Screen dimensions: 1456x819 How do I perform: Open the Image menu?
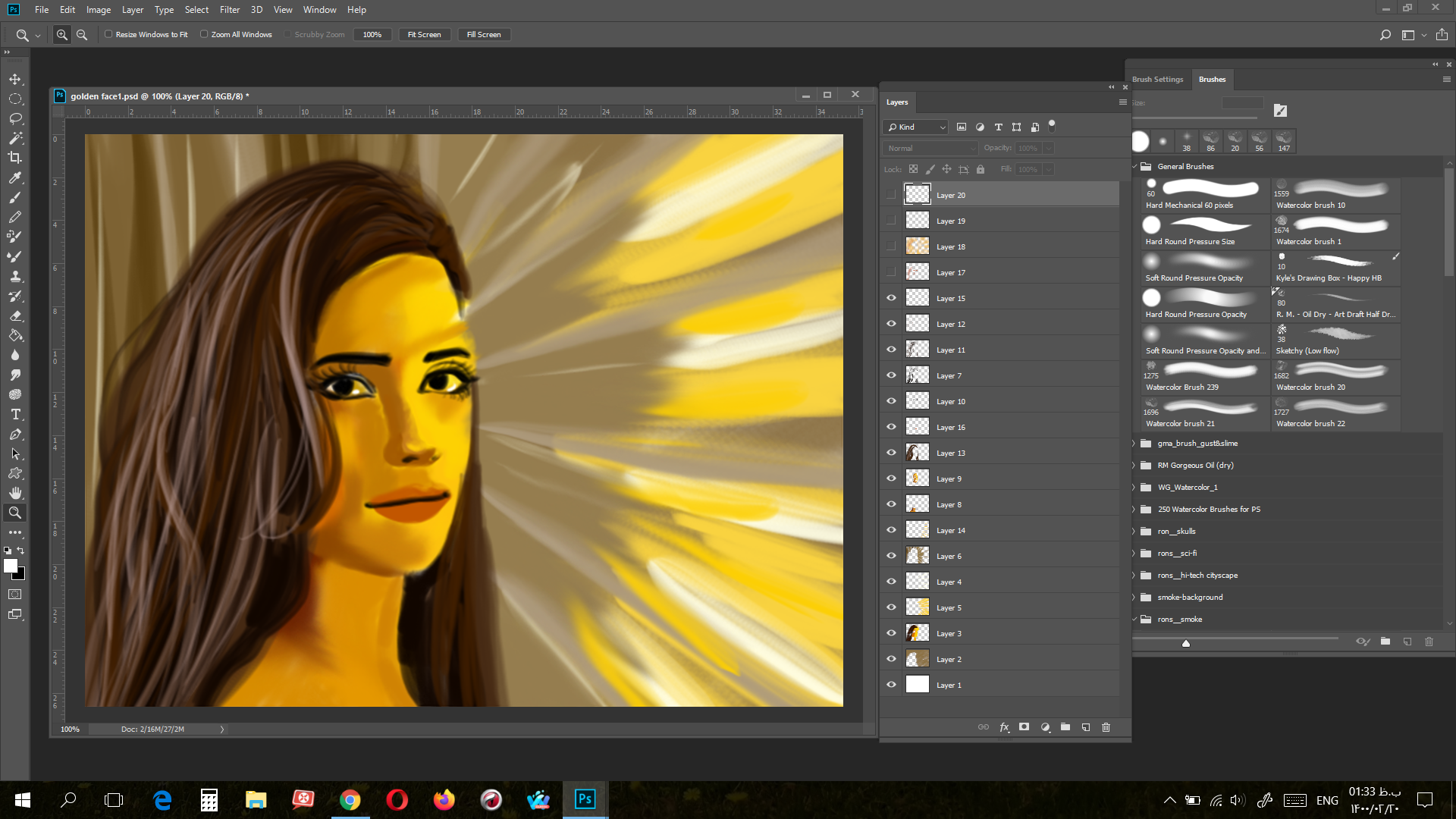pos(99,10)
